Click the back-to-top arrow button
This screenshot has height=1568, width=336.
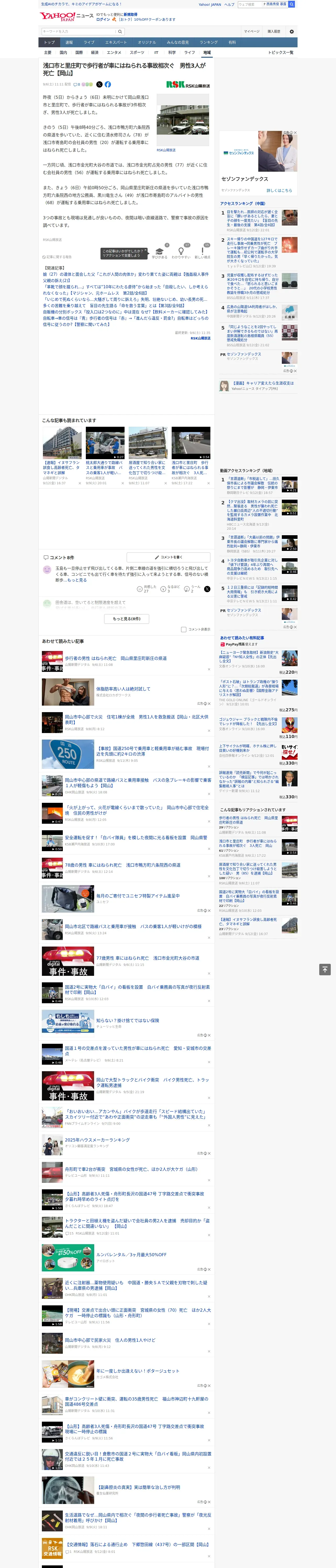tap(325, 969)
